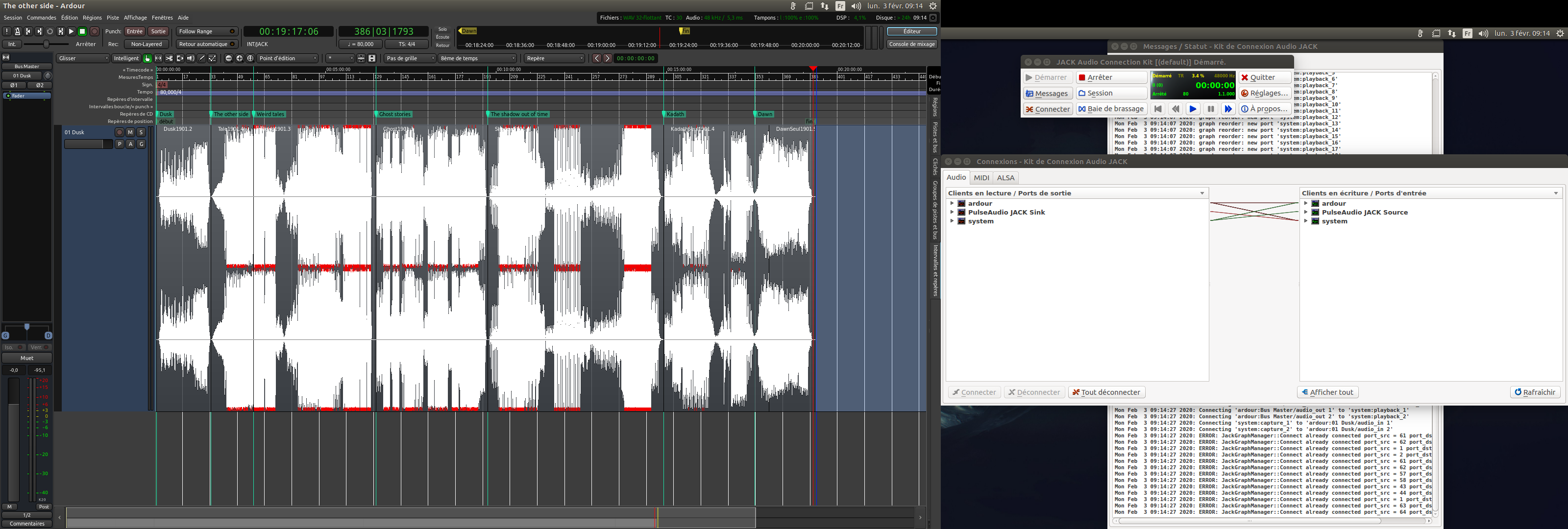
Task: Click the Ardour transport record button
Action: [x=95, y=32]
